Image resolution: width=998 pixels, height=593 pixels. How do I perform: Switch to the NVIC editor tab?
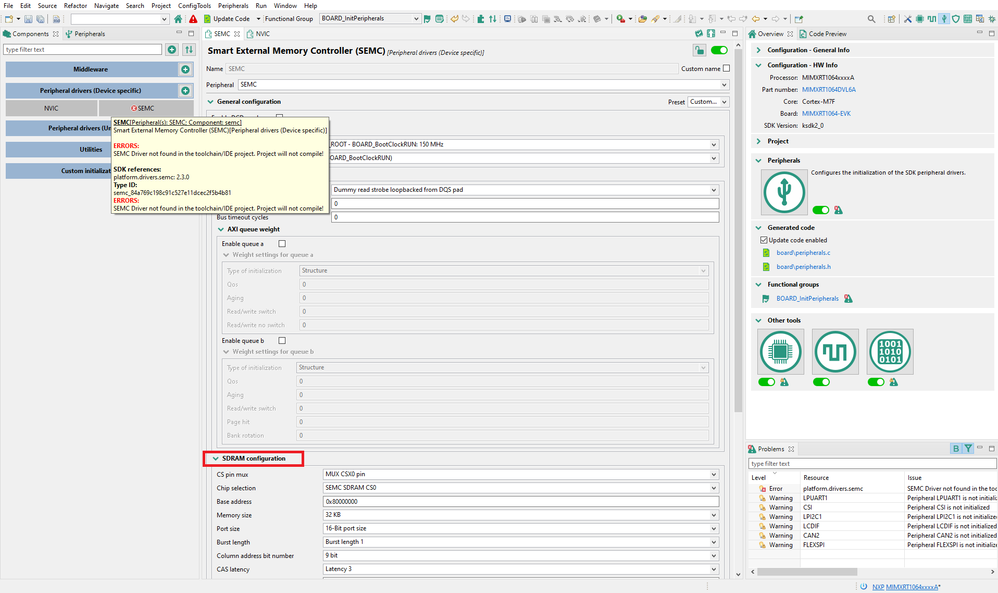(x=258, y=34)
